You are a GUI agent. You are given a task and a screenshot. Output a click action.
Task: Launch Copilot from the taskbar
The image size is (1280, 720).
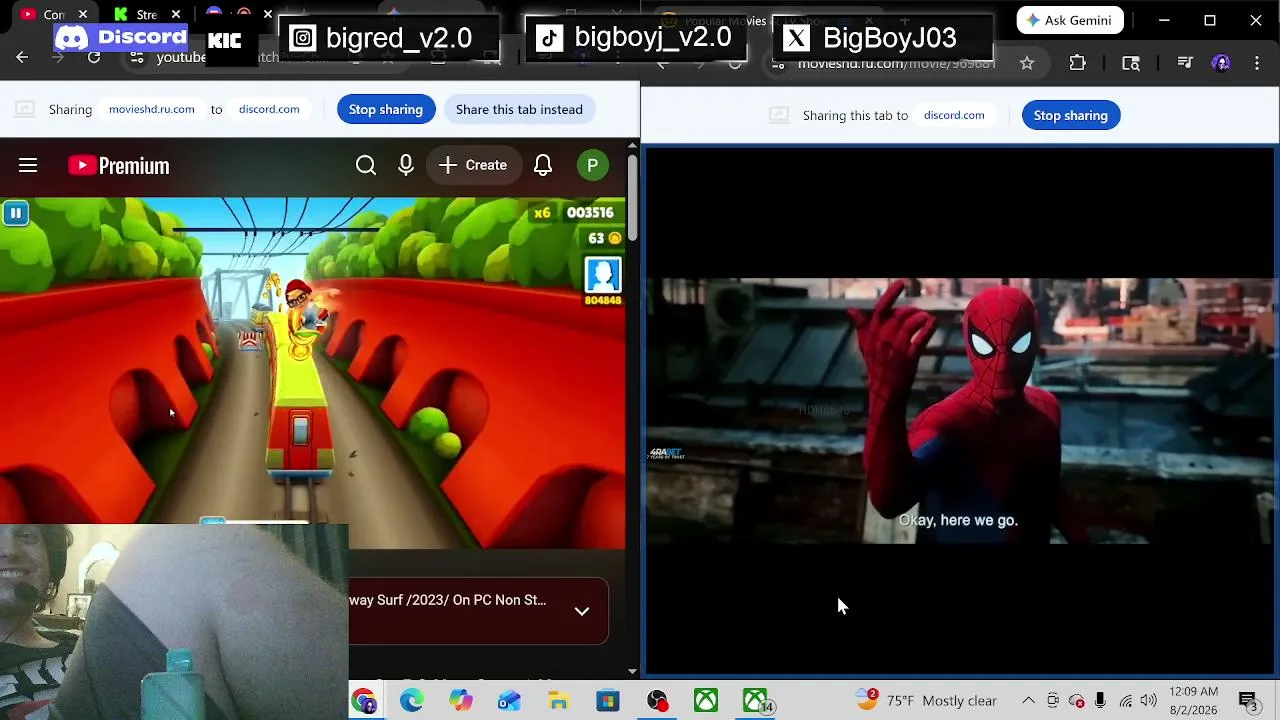(461, 701)
